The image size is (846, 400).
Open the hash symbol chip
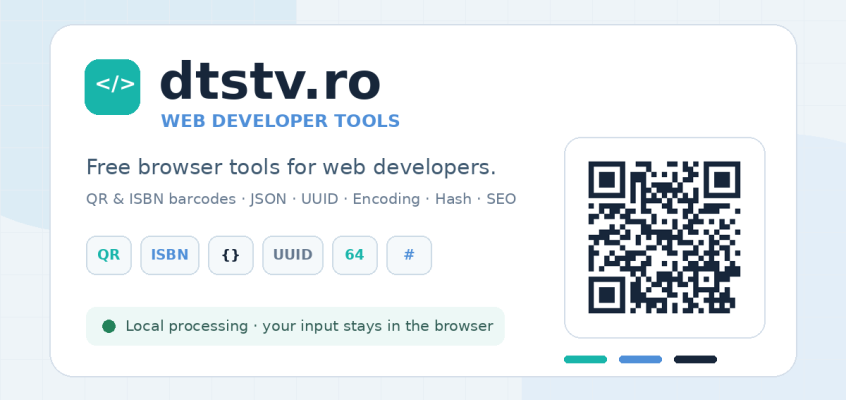click(x=409, y=255)
